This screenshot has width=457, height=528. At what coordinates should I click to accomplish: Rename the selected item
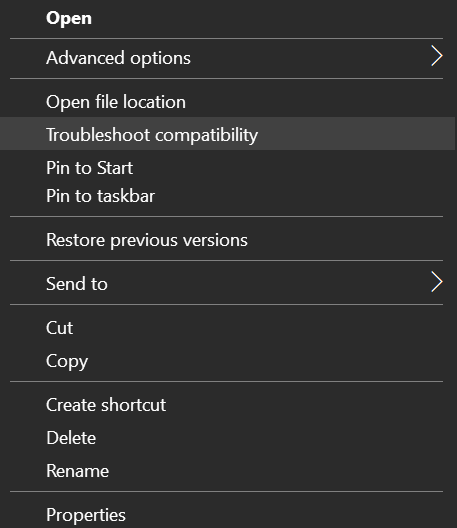pyautogui.click(x=228, y=470)
